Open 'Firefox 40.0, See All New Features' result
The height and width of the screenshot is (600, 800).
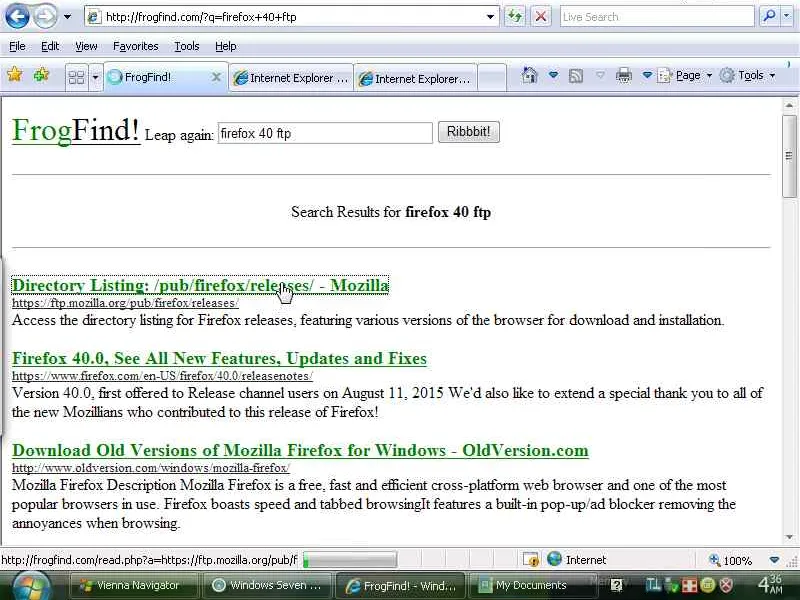[x=219, y=358]
